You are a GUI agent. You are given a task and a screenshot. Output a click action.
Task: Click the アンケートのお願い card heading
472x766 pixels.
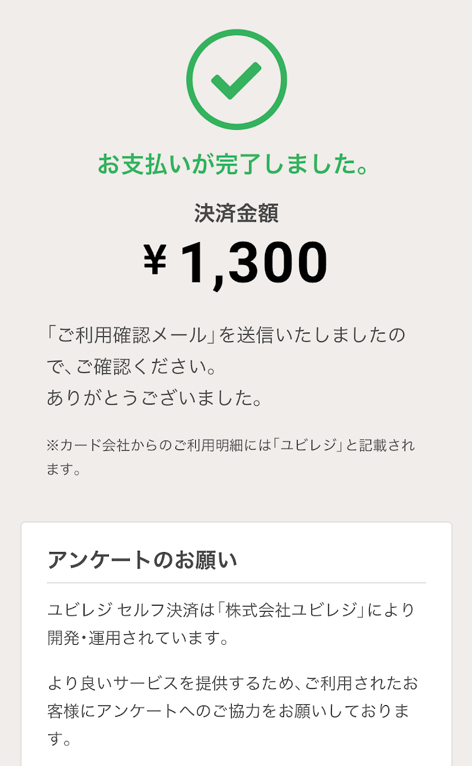click(142, 560)
